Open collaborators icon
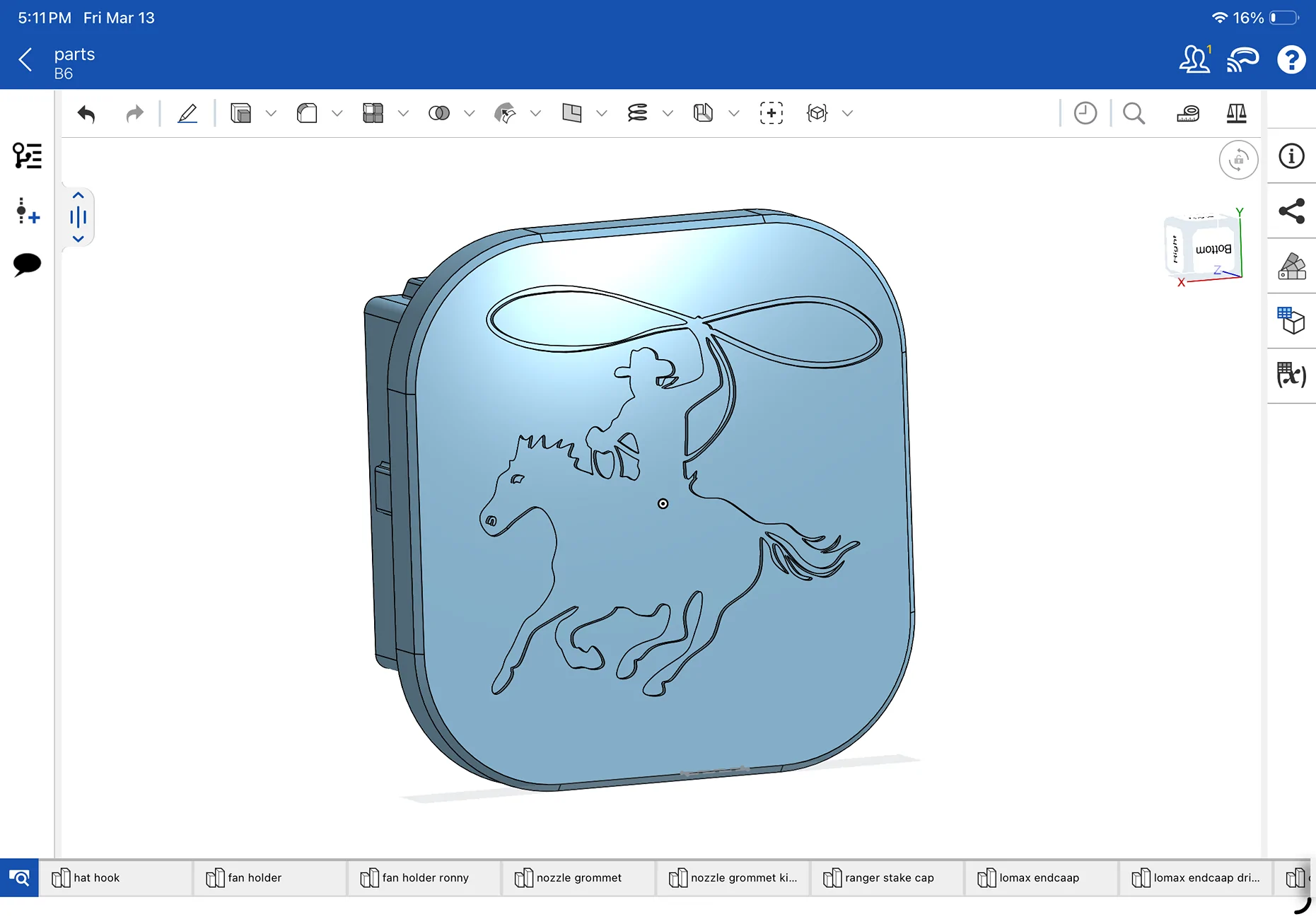 [1196, 59]
